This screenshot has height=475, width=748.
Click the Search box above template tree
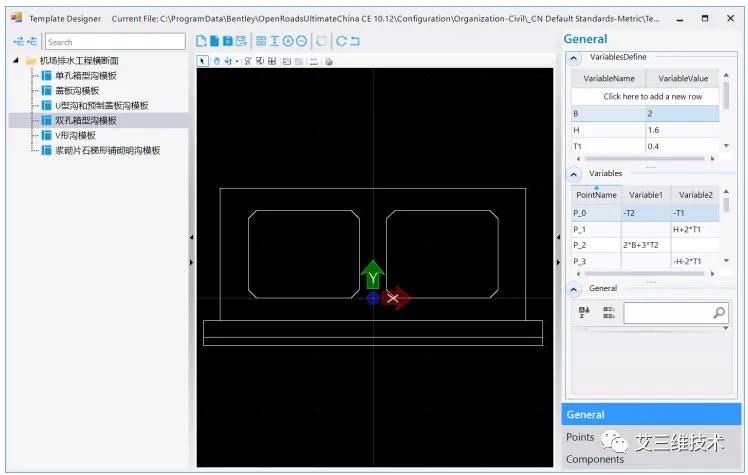click(115, 42)
